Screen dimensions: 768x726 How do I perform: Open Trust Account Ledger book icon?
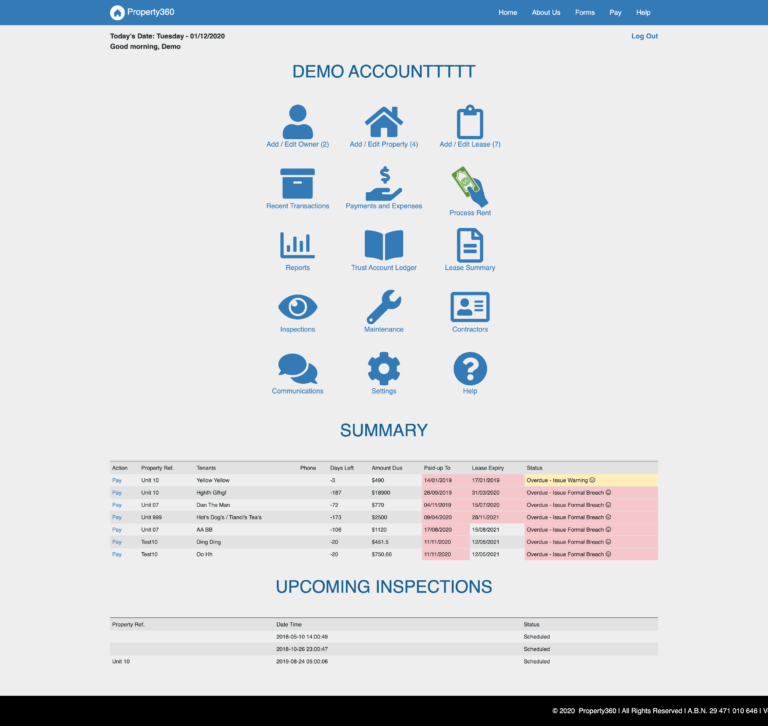point(384,245)
